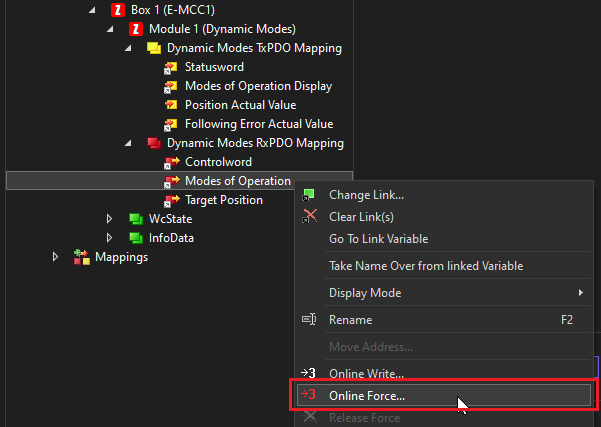Click the Module 1 (Dynamic Modes) icon
Screen dimensions: 601x427
tap(136, 29)
